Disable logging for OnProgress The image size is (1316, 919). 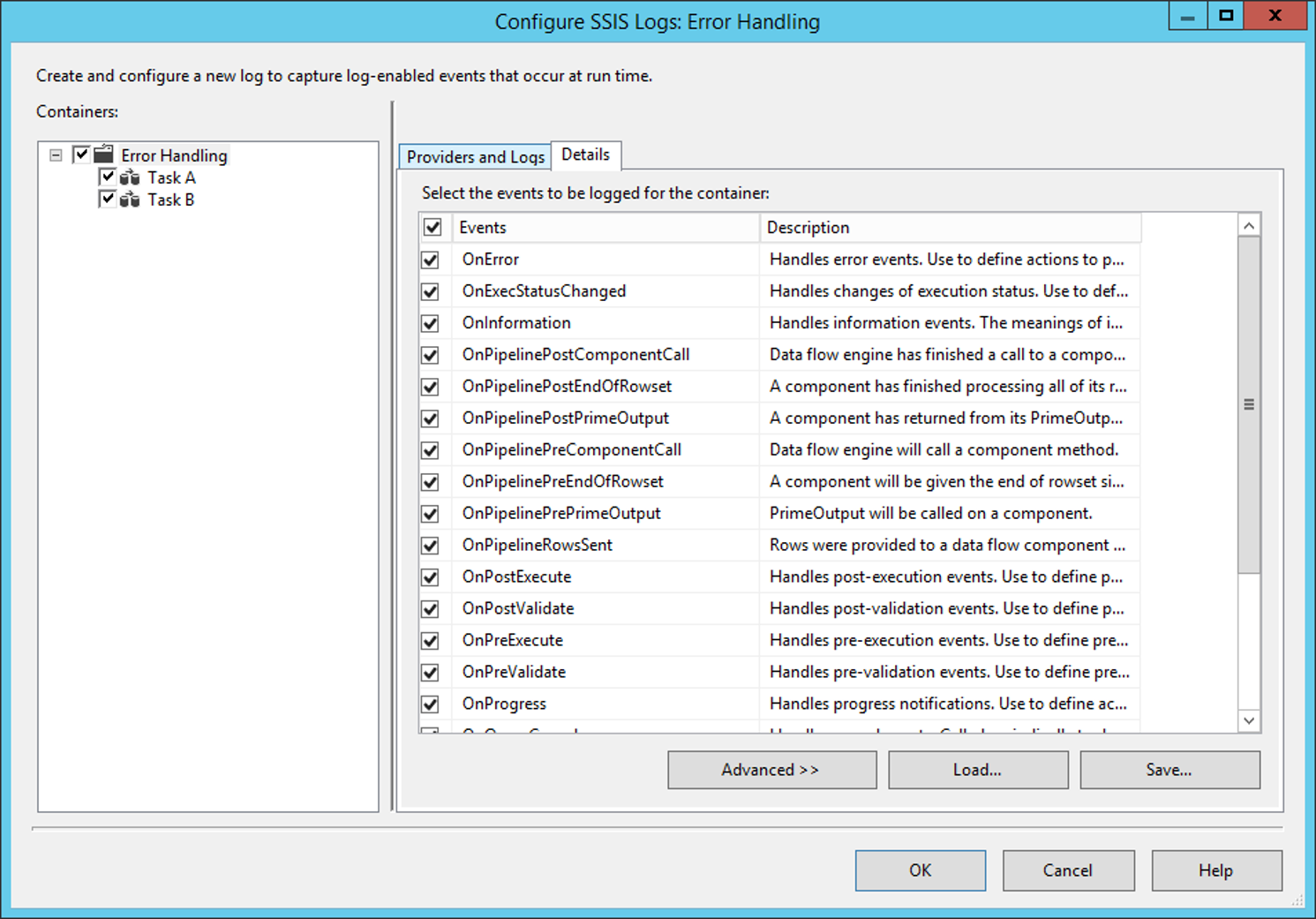tap(430, 704)
